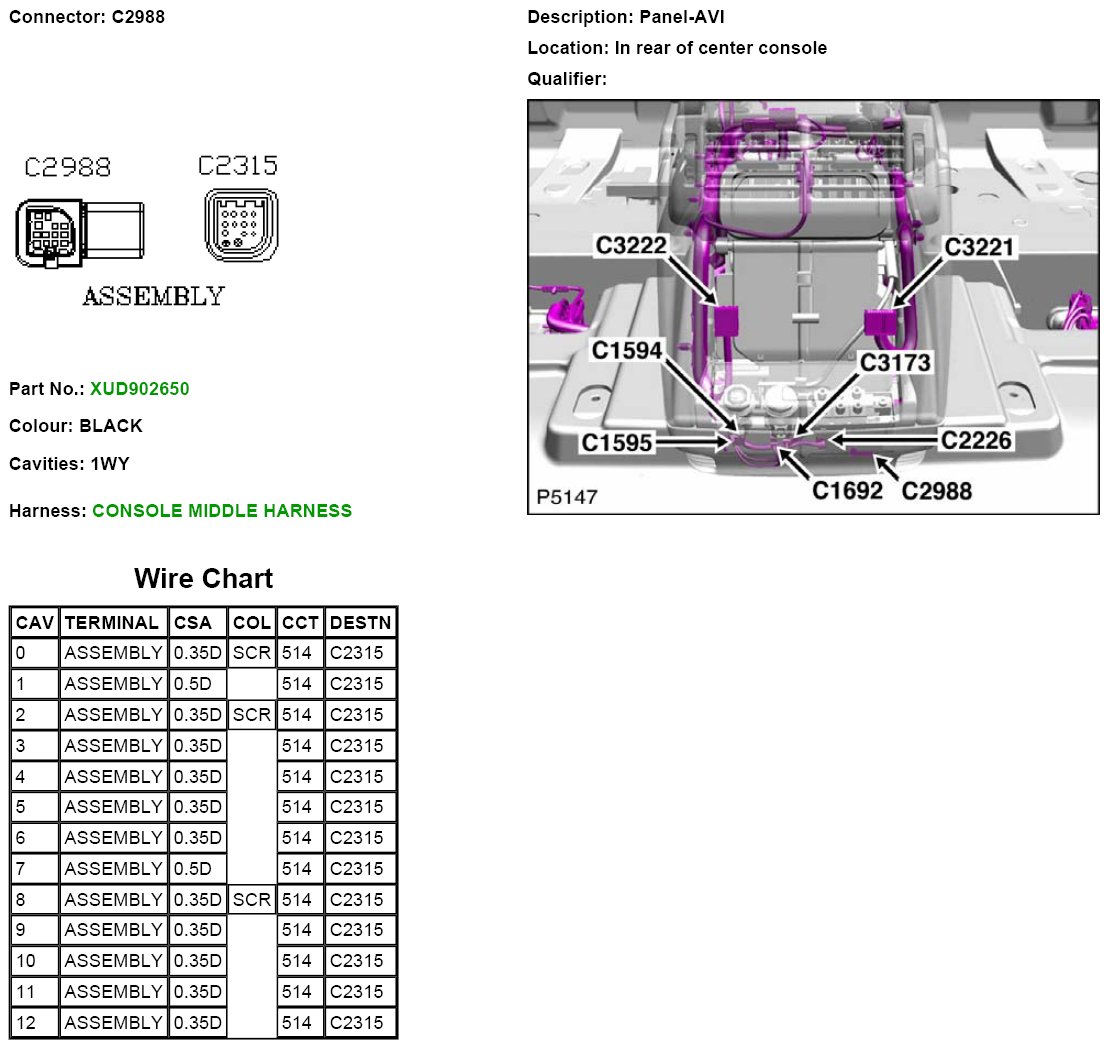The height and width of the screenshot is (1048, 1111).
Task: Select the C1595 callout label
Action: [617, 442]
